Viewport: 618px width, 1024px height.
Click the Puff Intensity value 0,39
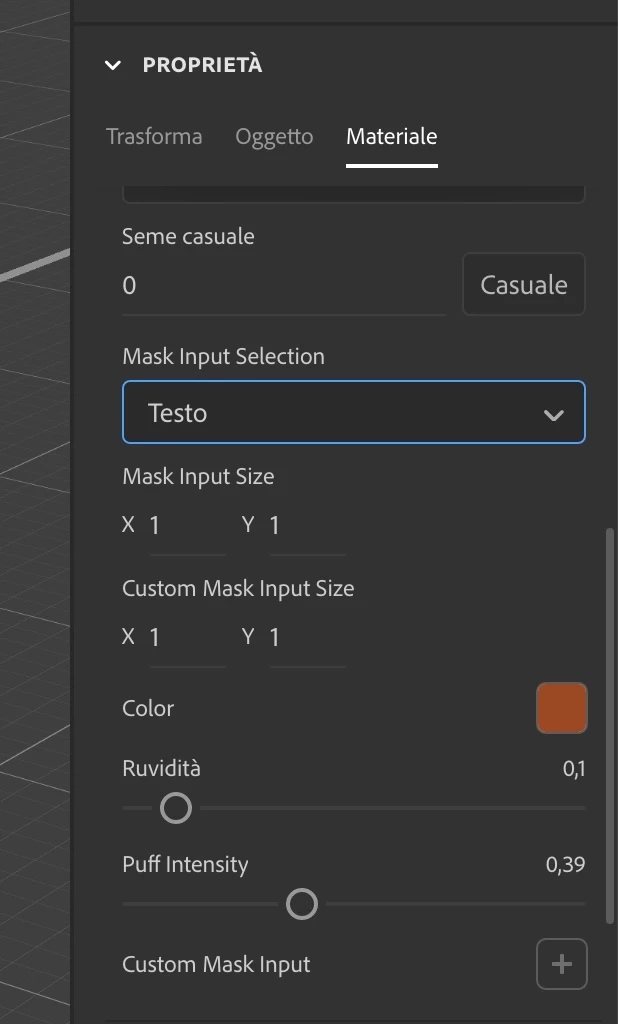pos(566,865)
